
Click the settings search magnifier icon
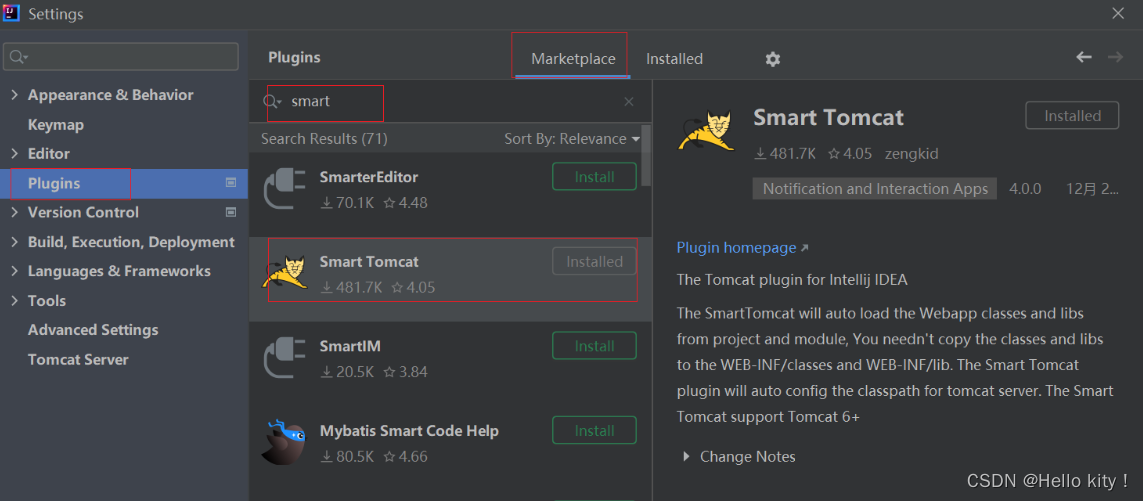click(19, 57)
